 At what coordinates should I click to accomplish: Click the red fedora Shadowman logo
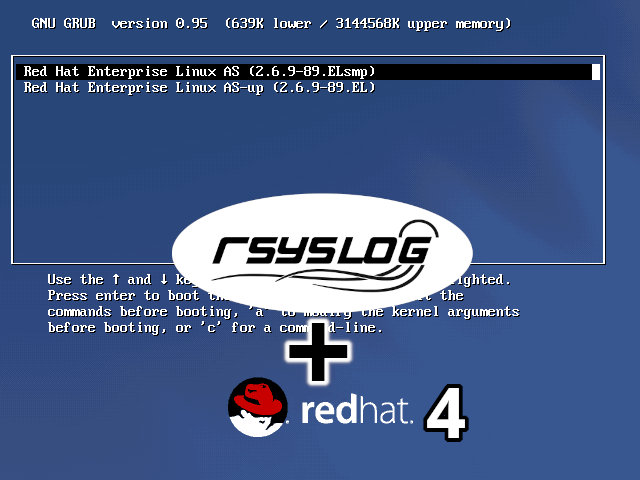click(x=258, y=407)
